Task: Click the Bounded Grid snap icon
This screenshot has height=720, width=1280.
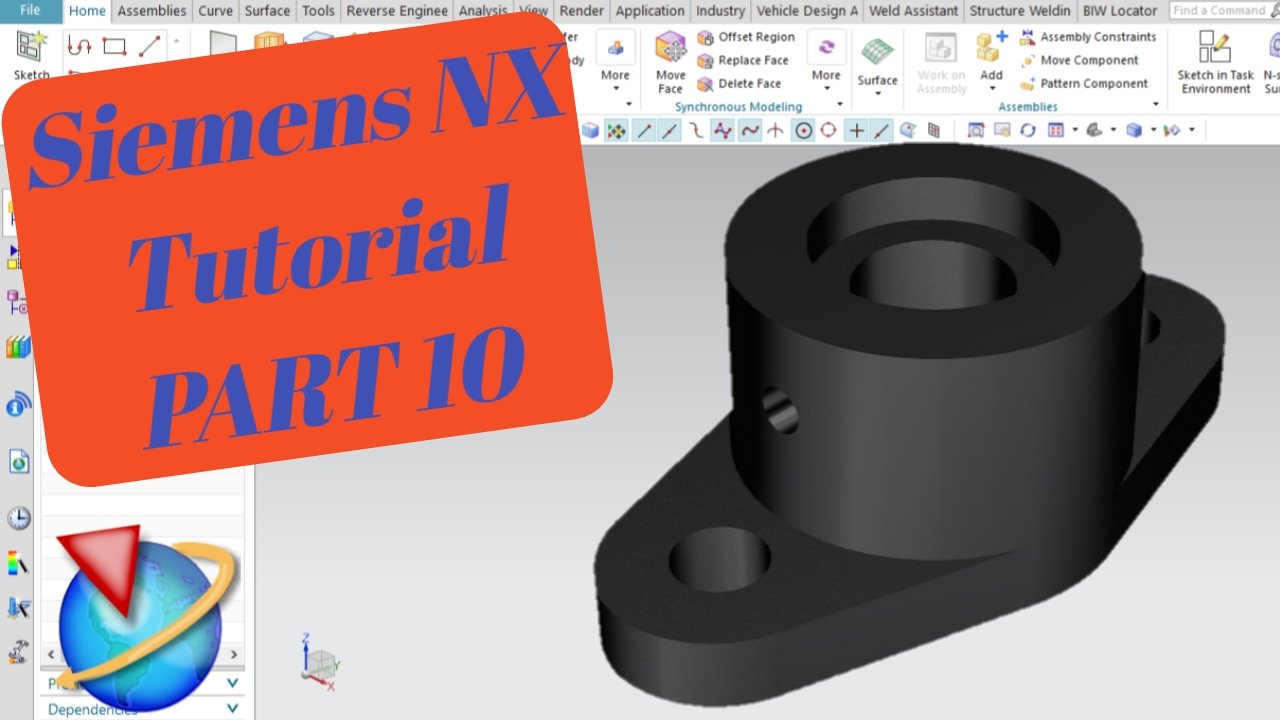Action: 934,130
